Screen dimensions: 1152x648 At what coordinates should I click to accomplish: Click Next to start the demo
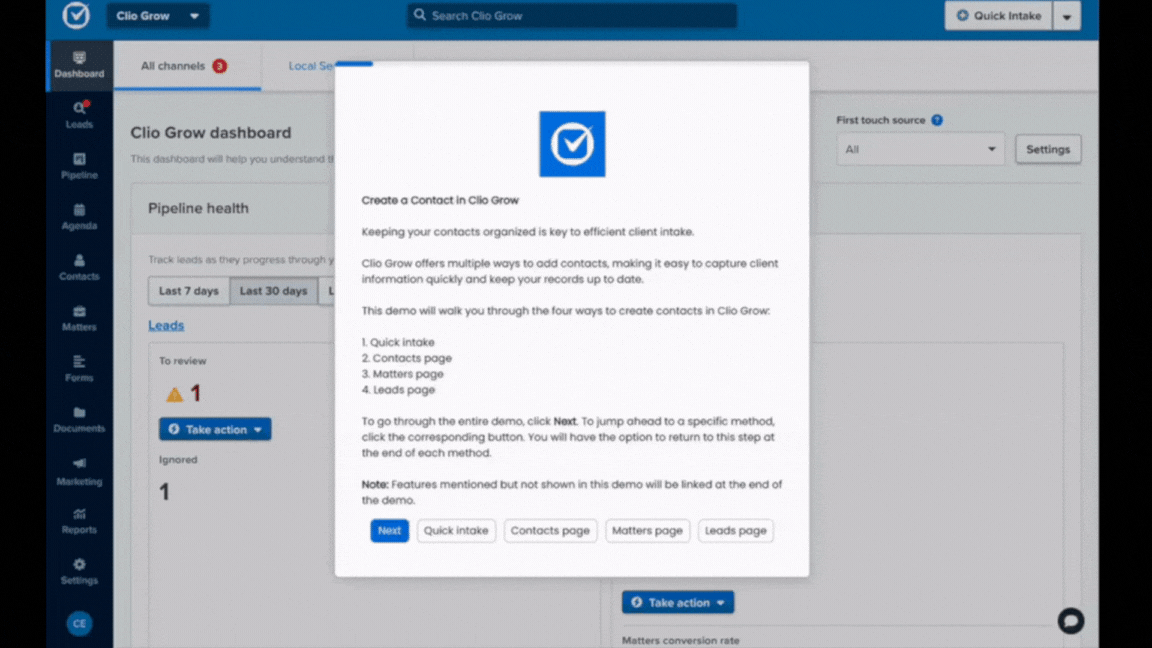[389, 530]
